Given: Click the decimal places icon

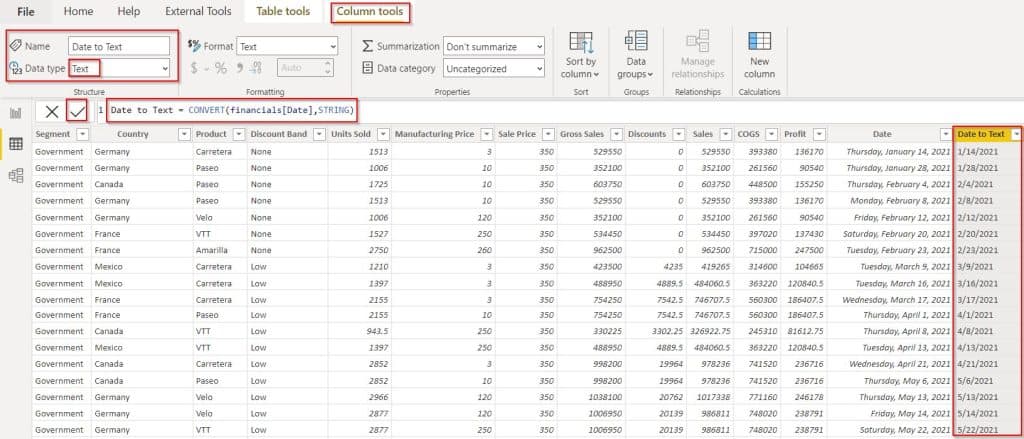Looking at the screenshot, I should tap(256, 68).
